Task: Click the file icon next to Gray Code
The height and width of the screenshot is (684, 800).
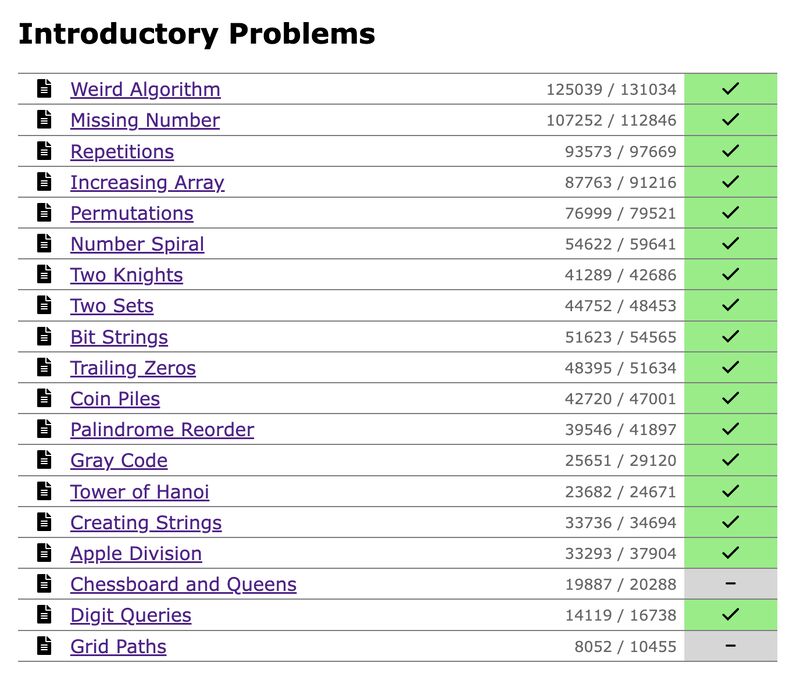Action: click(44, 460)
